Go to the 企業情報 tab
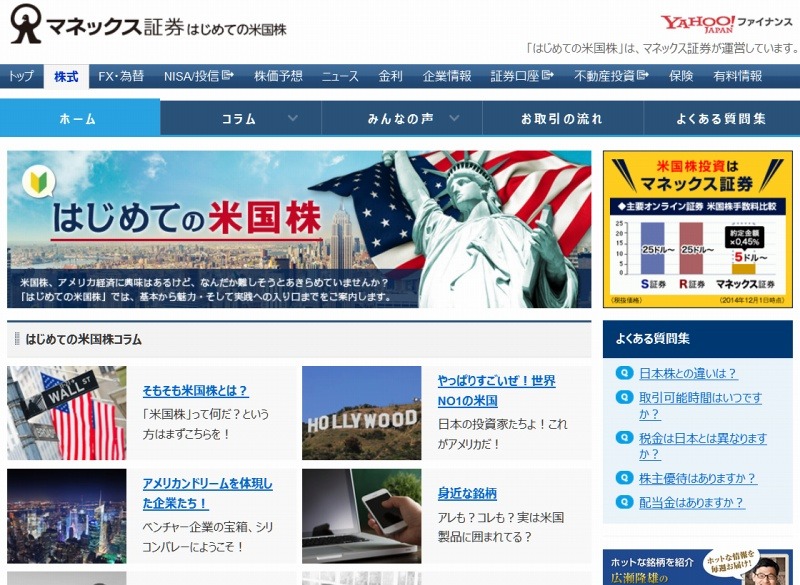 [x=446, y=76]
